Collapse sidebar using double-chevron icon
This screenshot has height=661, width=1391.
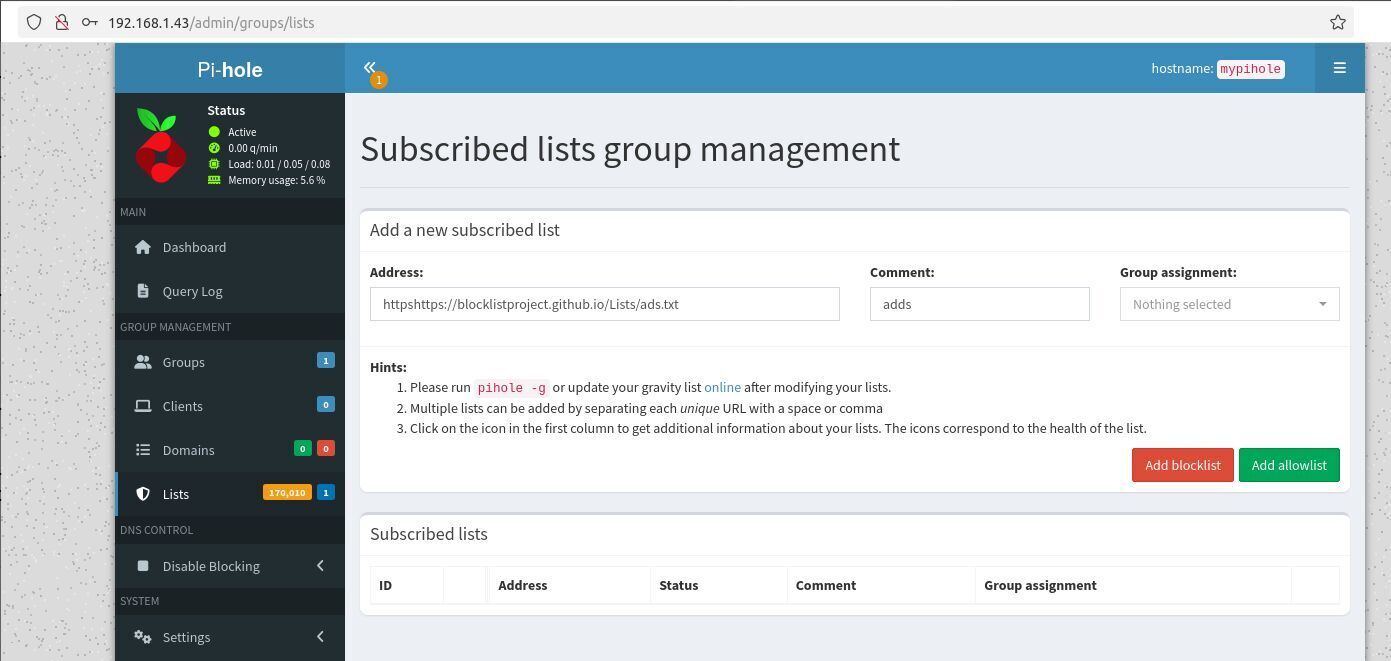[369, 67]
